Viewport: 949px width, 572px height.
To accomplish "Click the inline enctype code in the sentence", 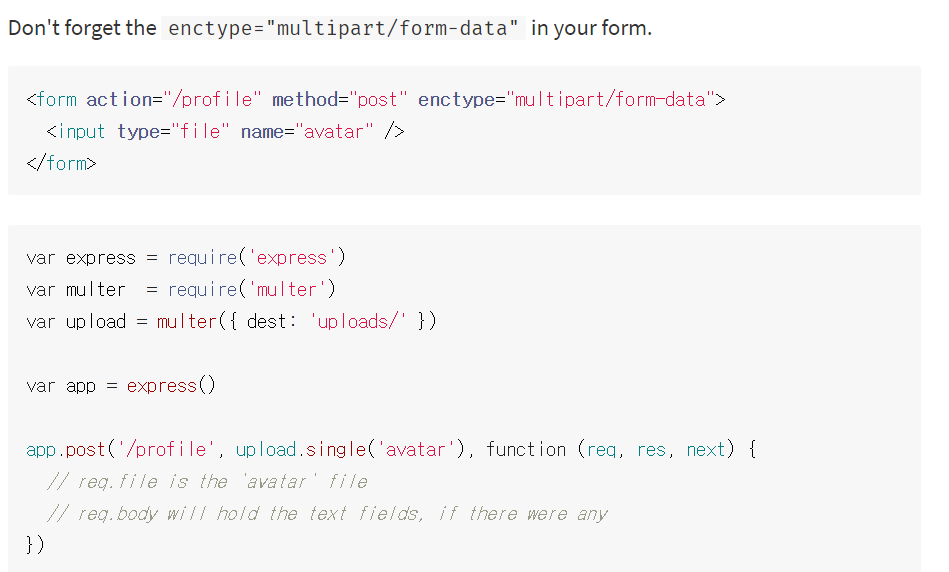I will pos(343,28).
